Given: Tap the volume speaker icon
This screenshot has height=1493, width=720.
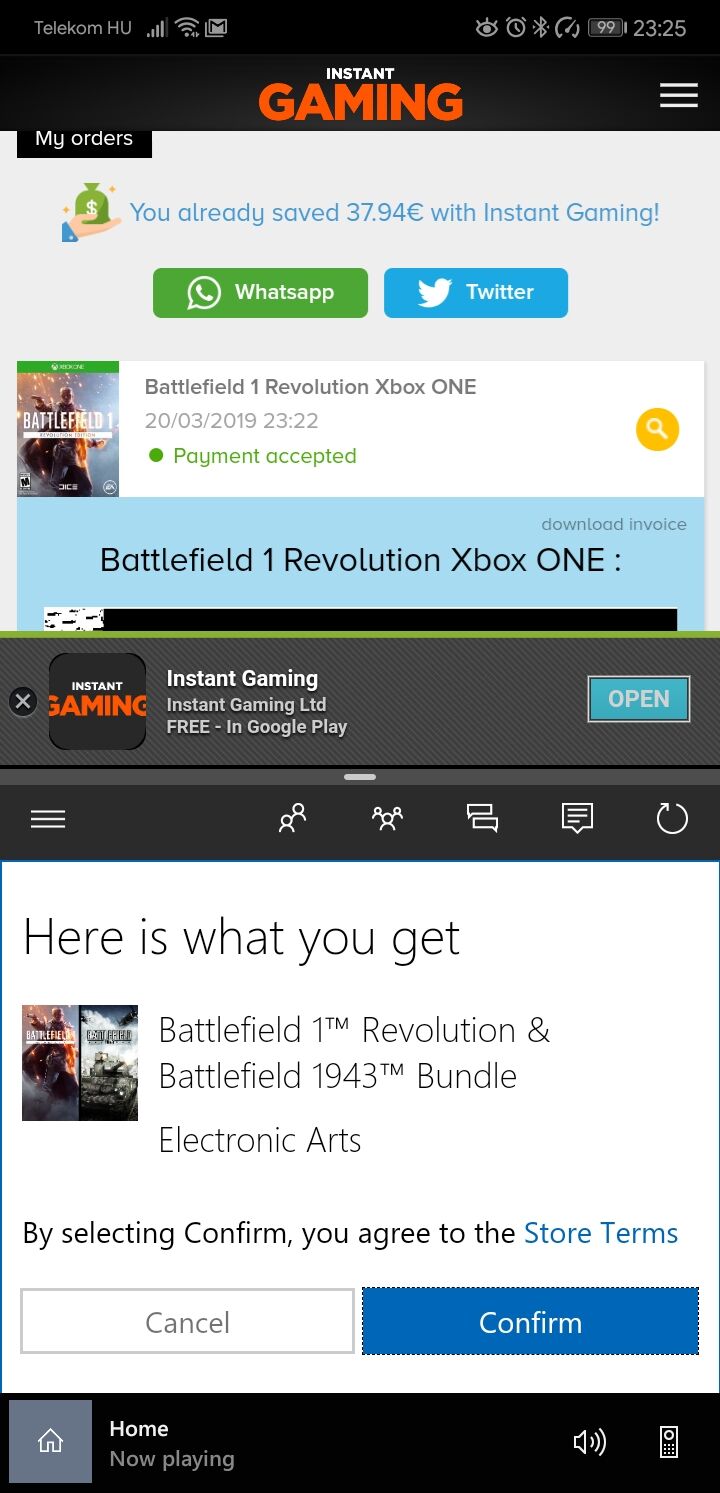Looking at the screenshot, I should [x=589, y=1442].
